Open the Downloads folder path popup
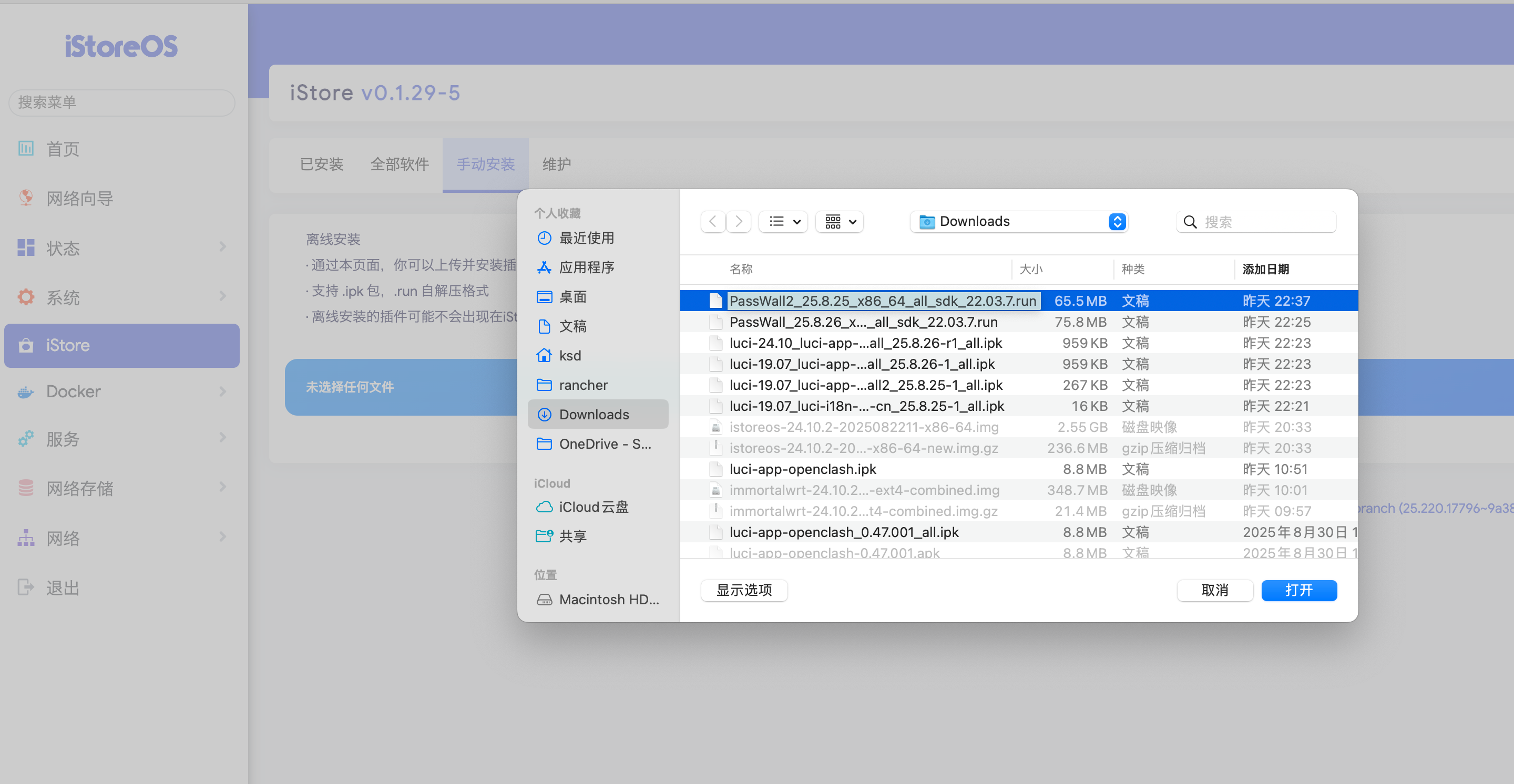Viewport: 1514px width, 784px height. [x=1018, y=221]
